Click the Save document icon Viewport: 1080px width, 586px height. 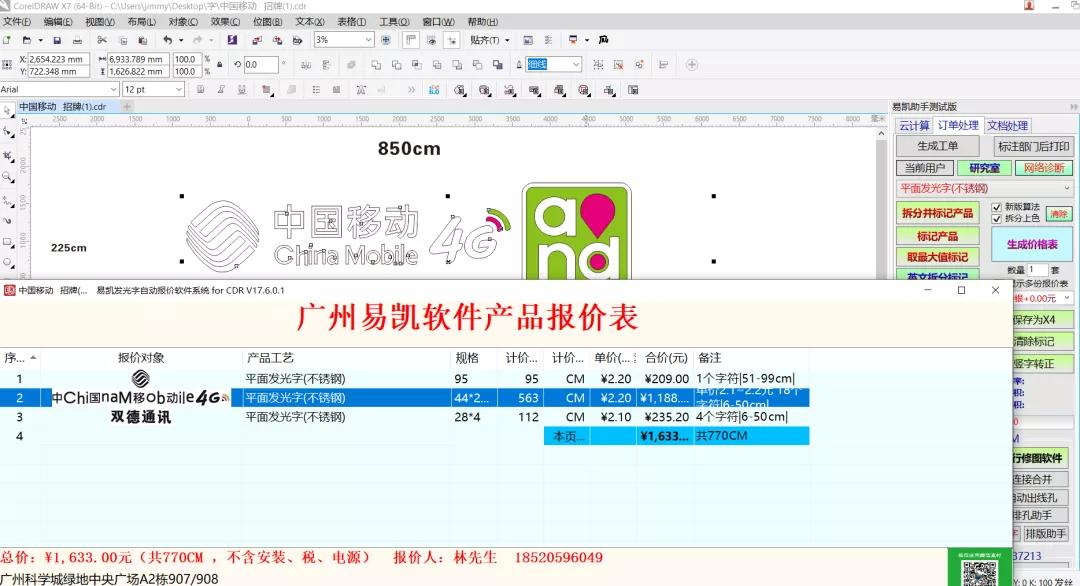click(57, 41)
